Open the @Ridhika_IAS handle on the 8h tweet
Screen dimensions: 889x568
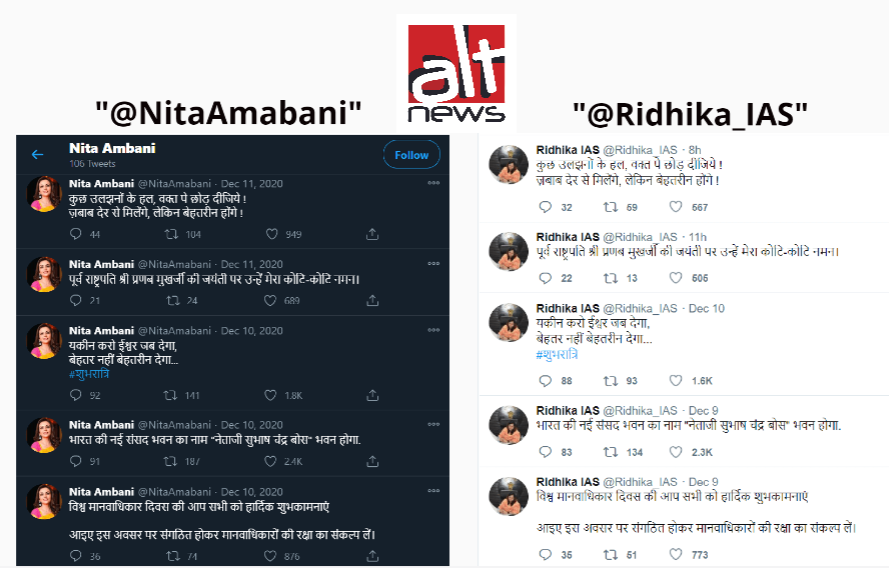640,150
